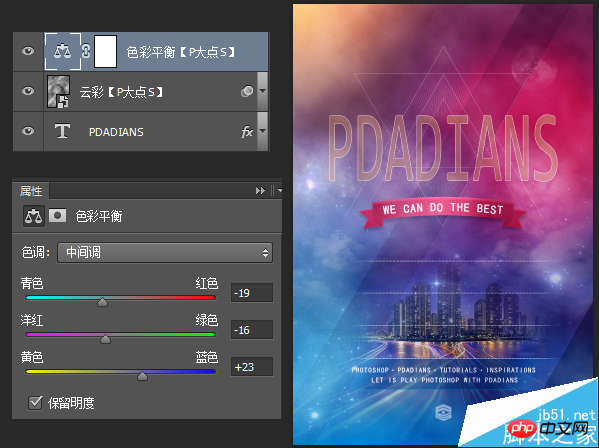Screen dimensions: 599x448
Task: Collapse the properties panel with double arrows
Action: tap(260, 190)
